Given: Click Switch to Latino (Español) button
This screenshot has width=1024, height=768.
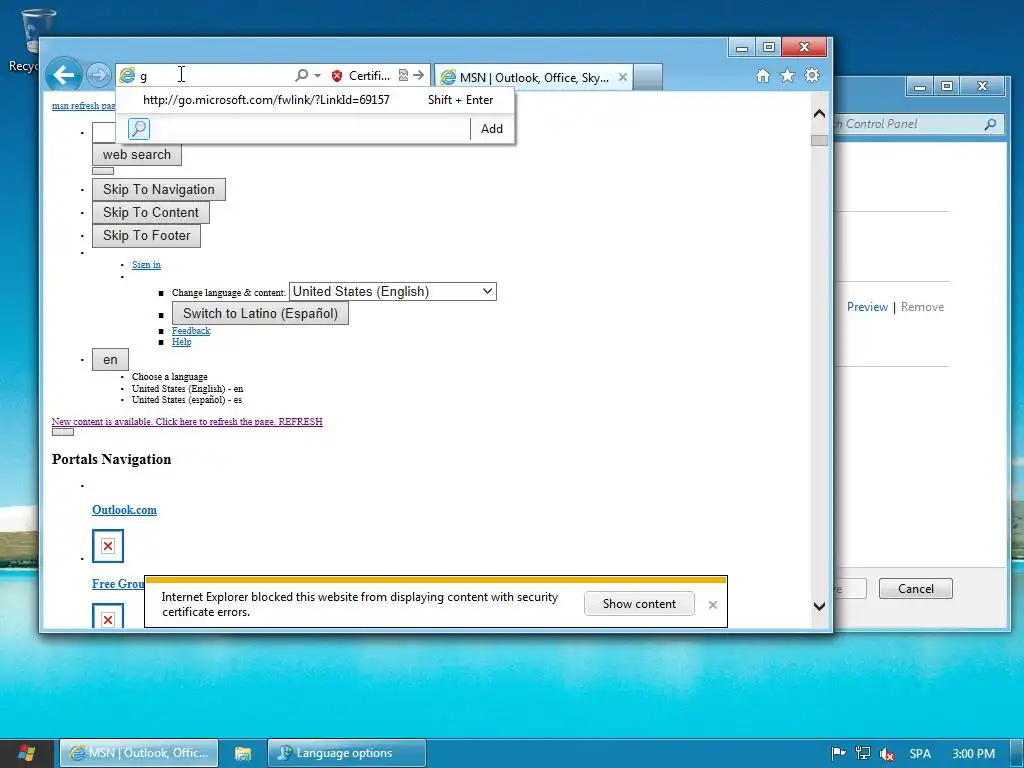Looking at the screenshot, I should tap(260, 313).
